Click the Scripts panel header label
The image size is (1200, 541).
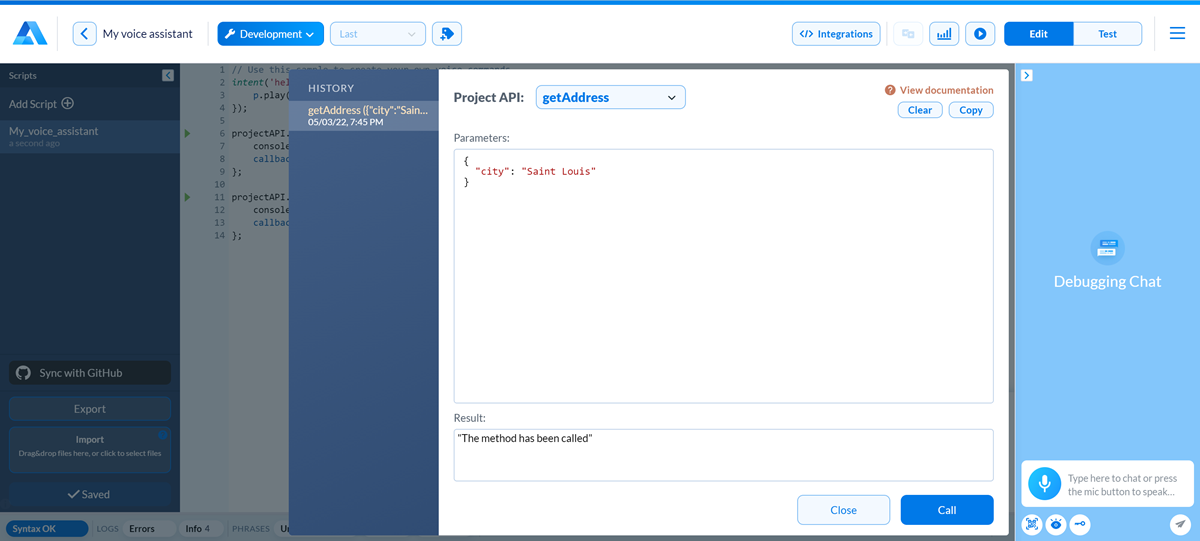[23, 76]
